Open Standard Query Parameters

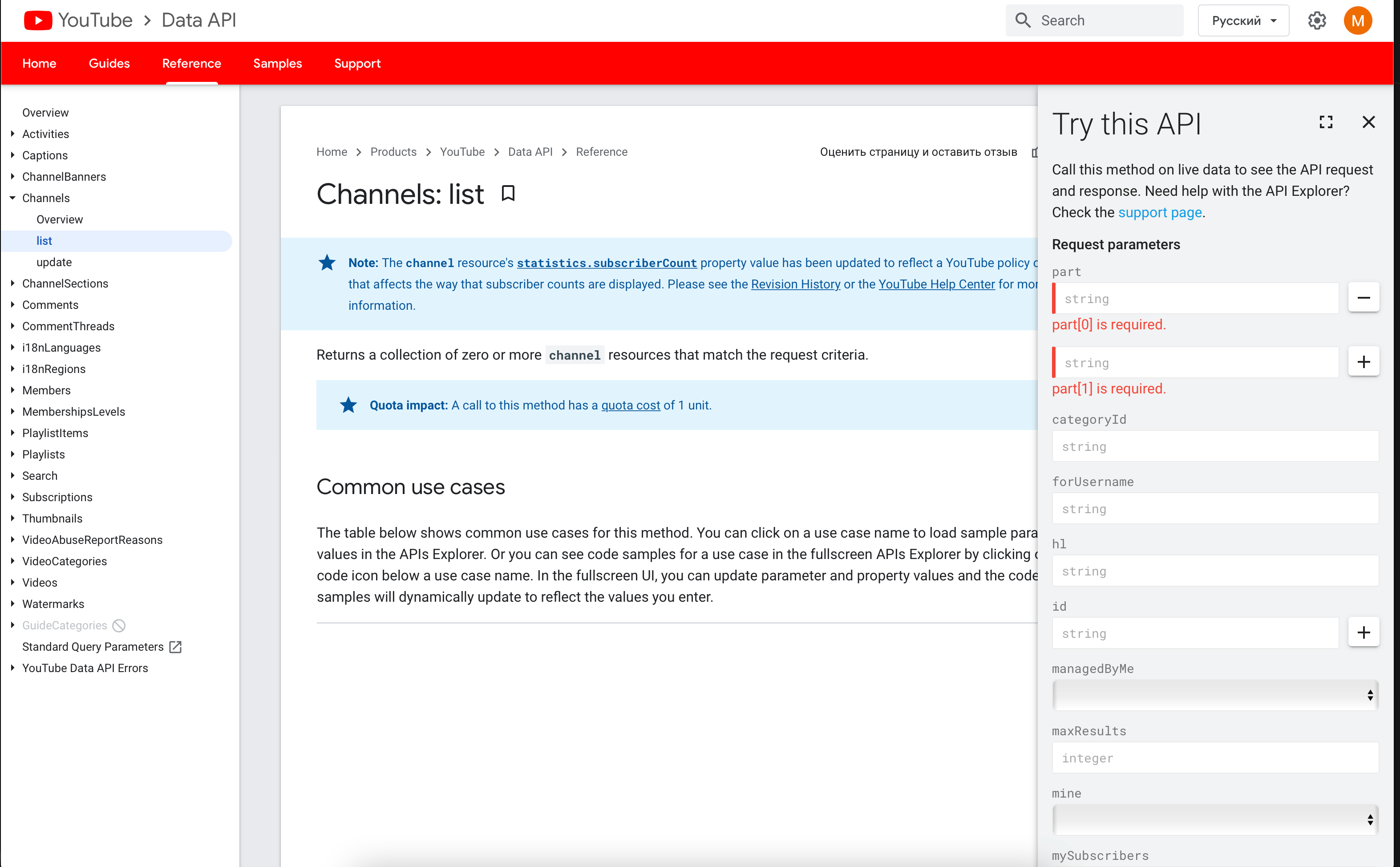pyautogui.click(x=93, y=647)
